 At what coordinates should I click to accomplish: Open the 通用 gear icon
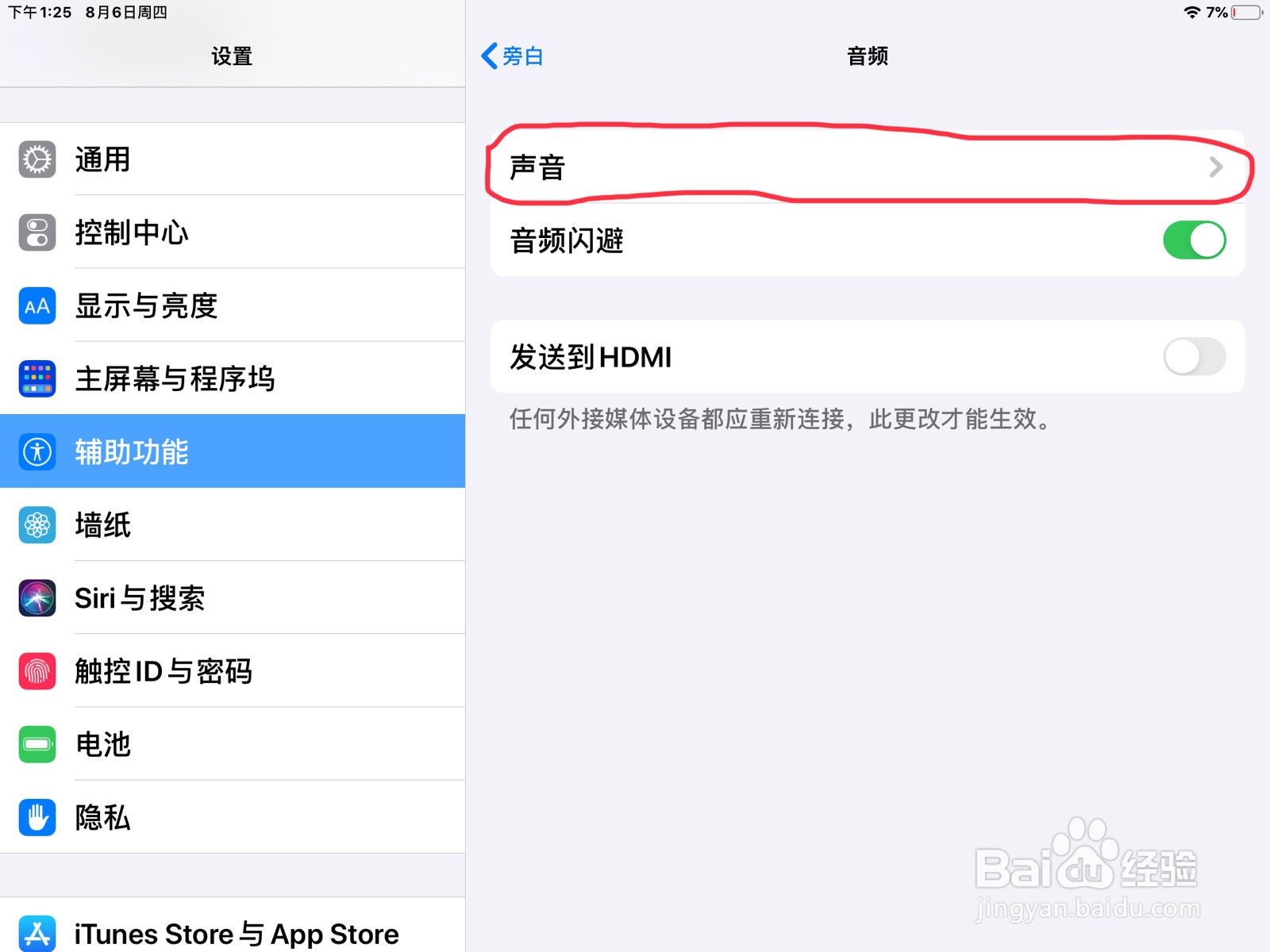pyautogui.click(x=37, y=159)
